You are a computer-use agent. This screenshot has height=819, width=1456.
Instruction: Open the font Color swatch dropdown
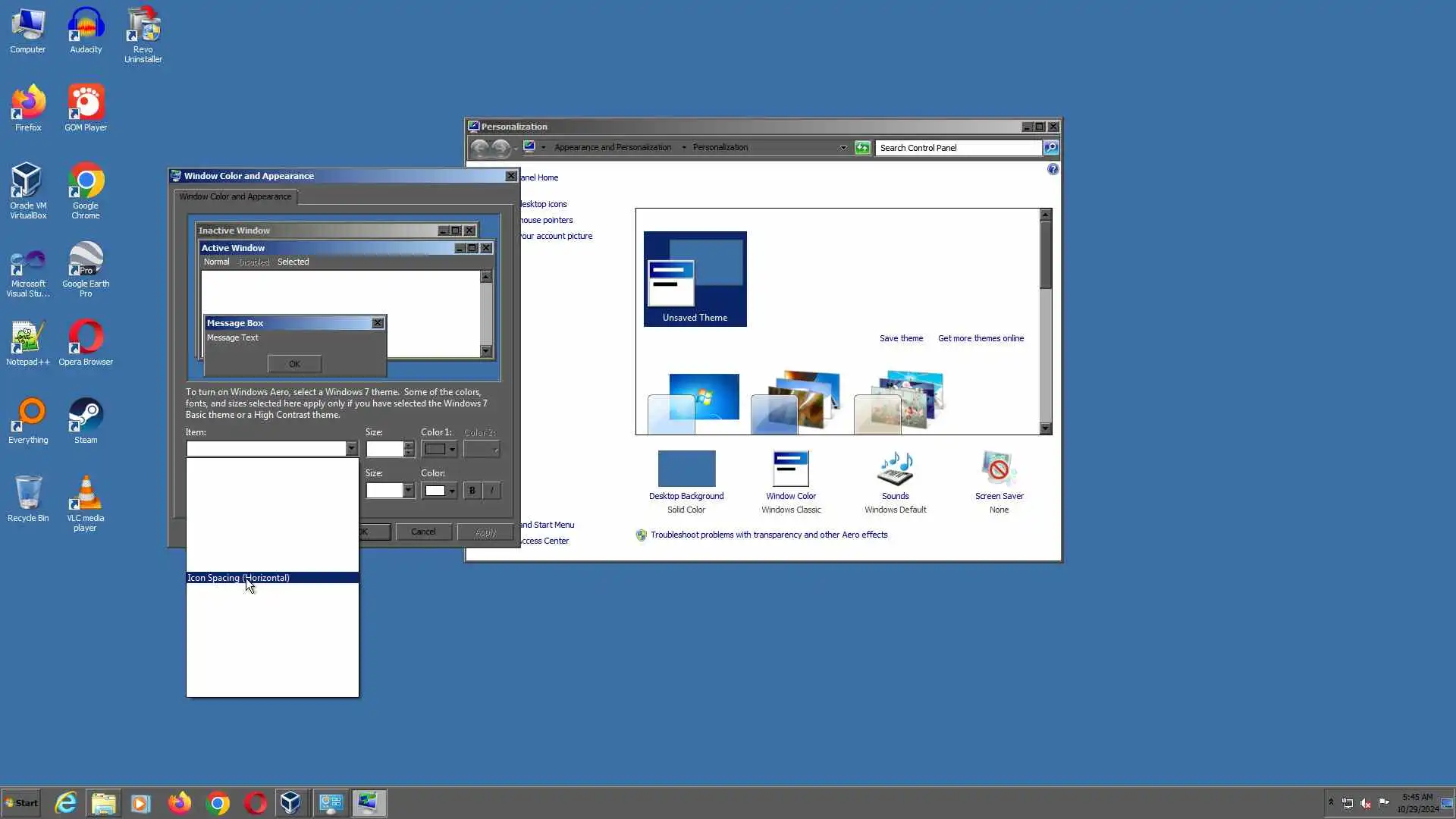(440, 491)
